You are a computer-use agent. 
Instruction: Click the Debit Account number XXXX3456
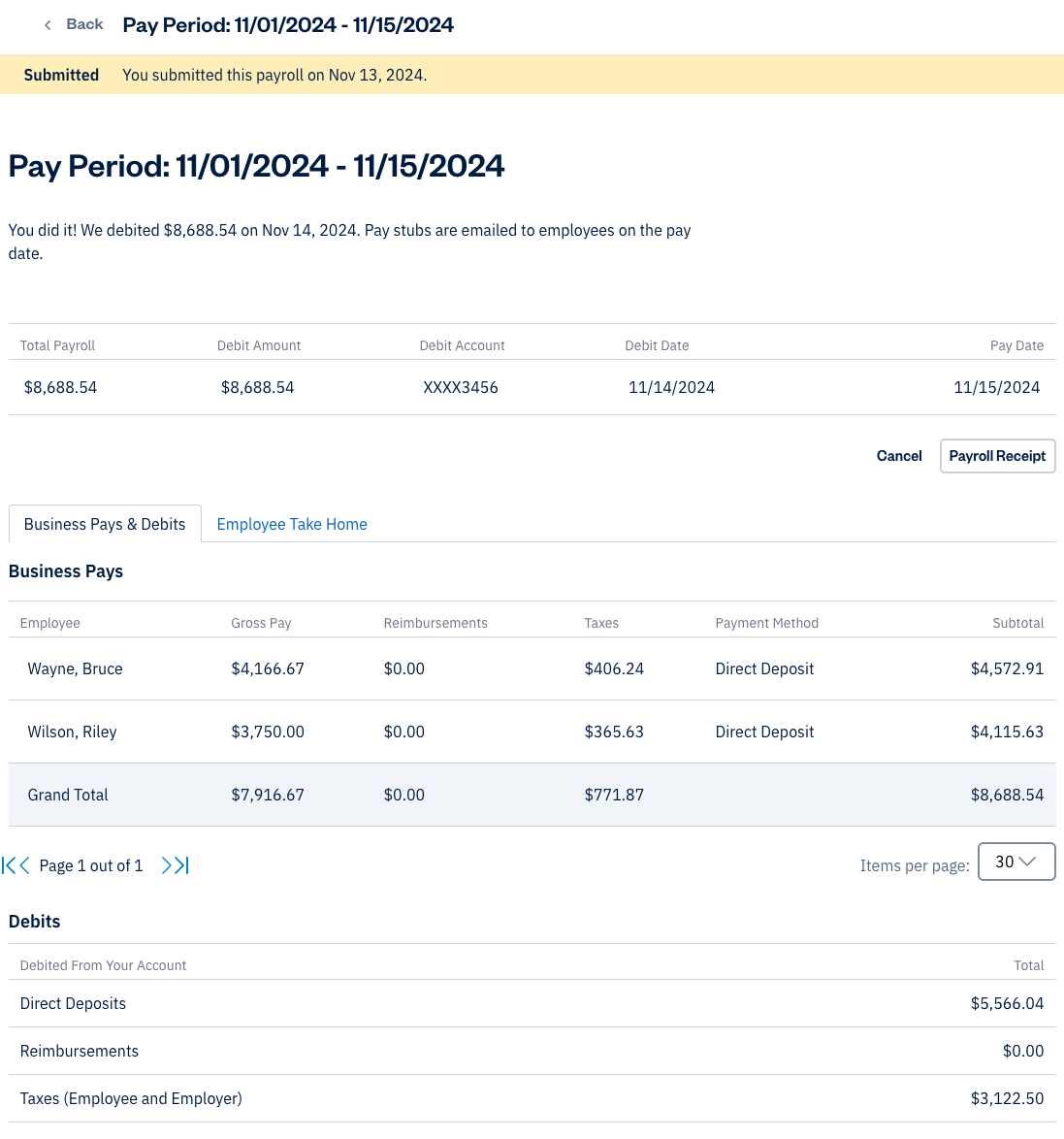click(461, 387)
